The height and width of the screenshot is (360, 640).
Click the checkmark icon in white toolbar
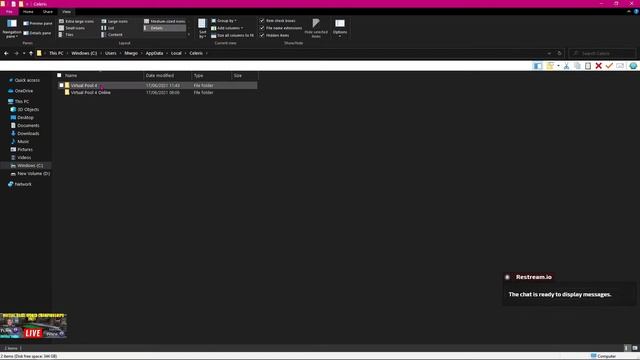coord(609,66)
